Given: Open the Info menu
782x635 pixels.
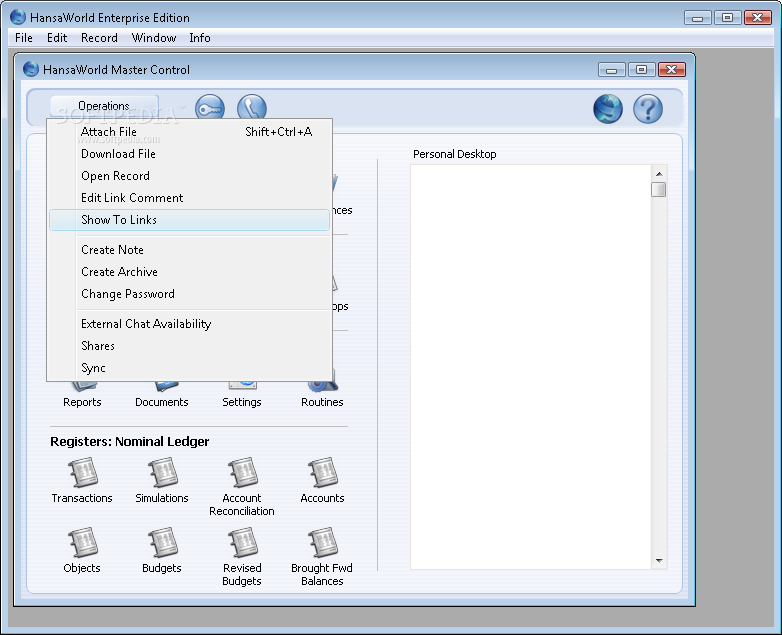Looking at the screenshot, I should (x=200, y=38).
